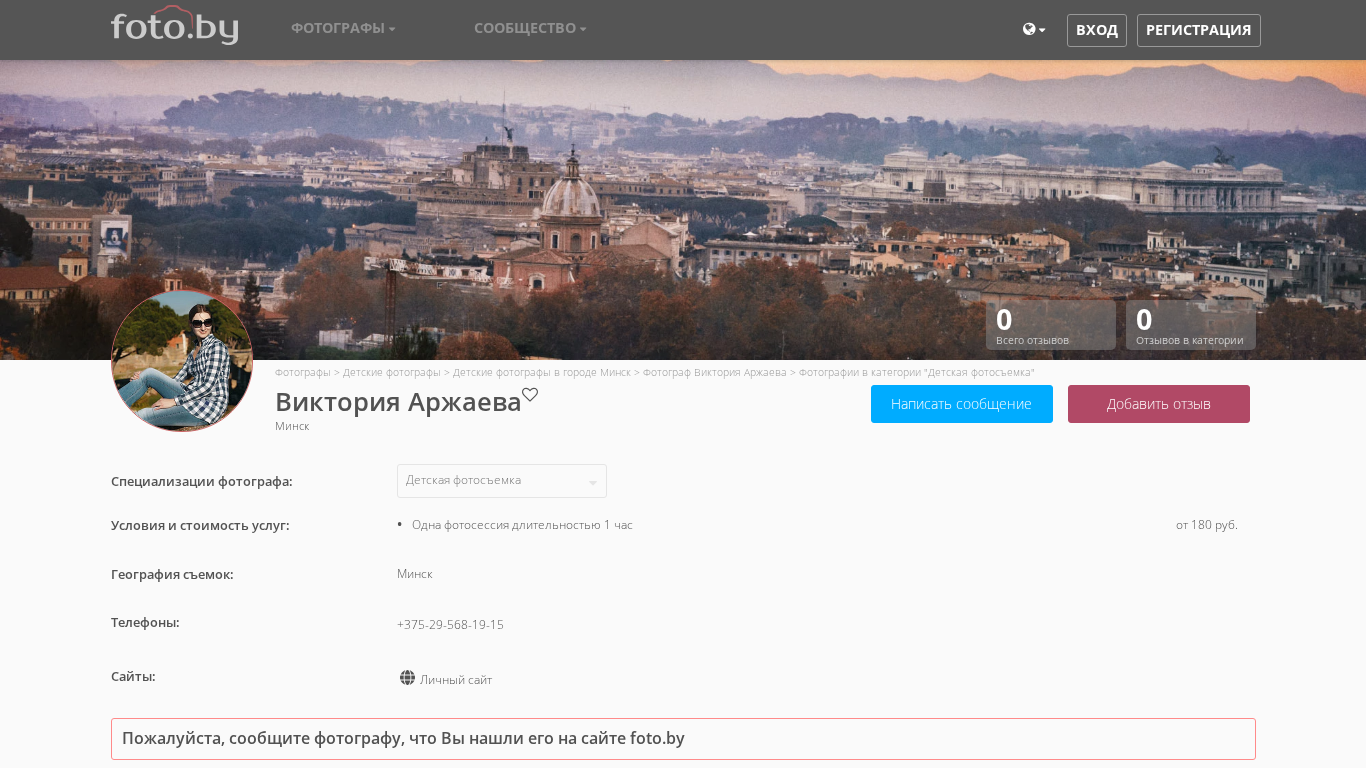Click Добавить отзыв button
The width and height of the screenshot is (1366, 768).
pyautogui.click(x=1159, y=404)
